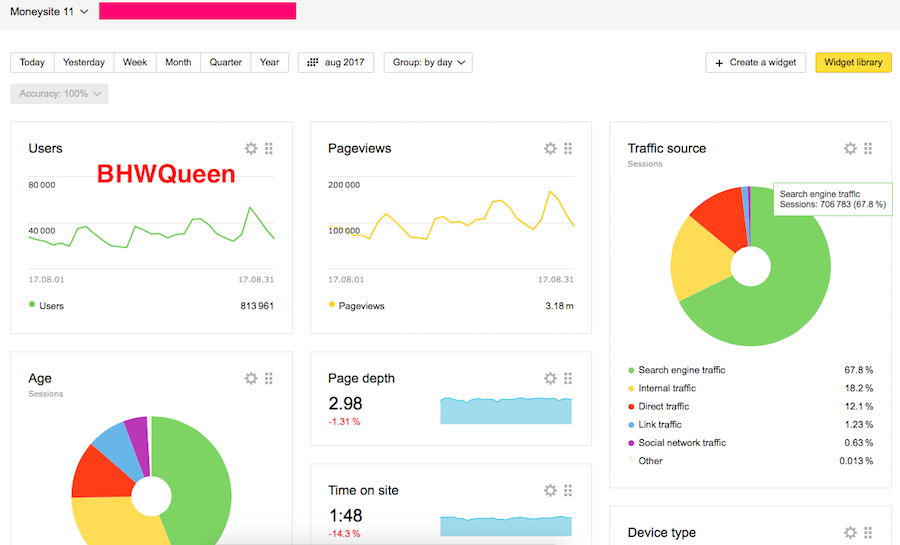The width and height of the screenshot is (900, 545).
Task: Click the Traffic source widget title
Action: click(667, 149)
